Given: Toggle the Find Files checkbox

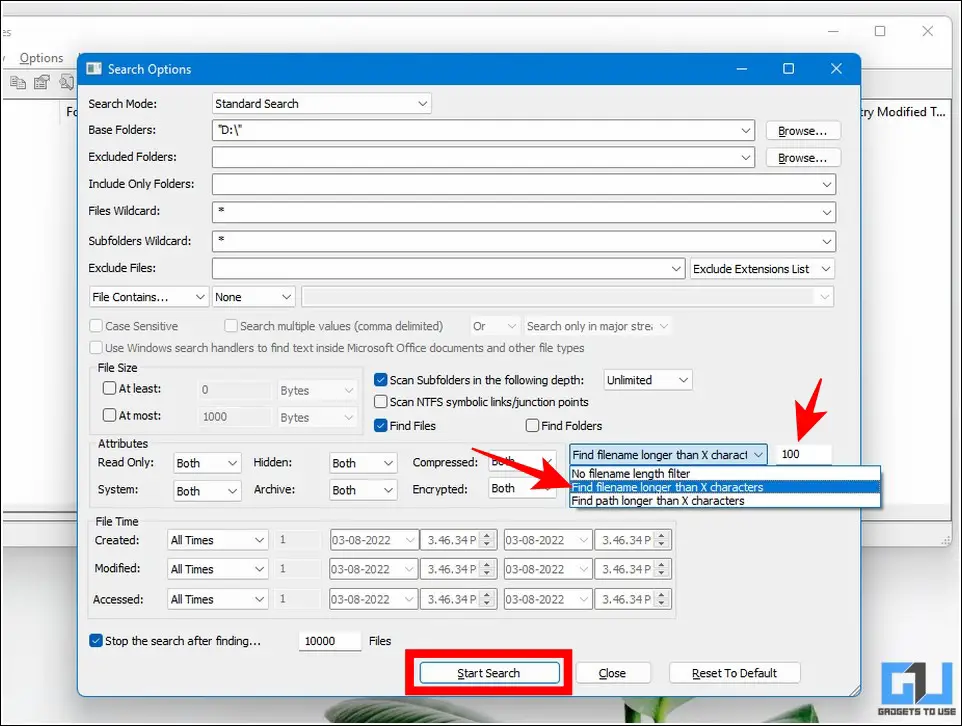Looking at the screenshot, I should tap(380, 425).
